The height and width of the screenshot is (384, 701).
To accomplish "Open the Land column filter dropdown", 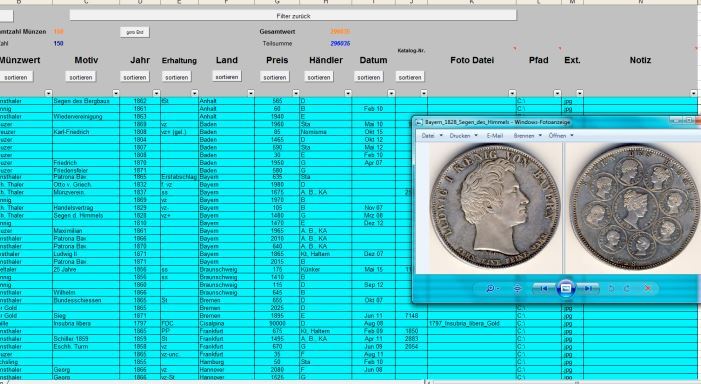I will [x=250, y=93].
